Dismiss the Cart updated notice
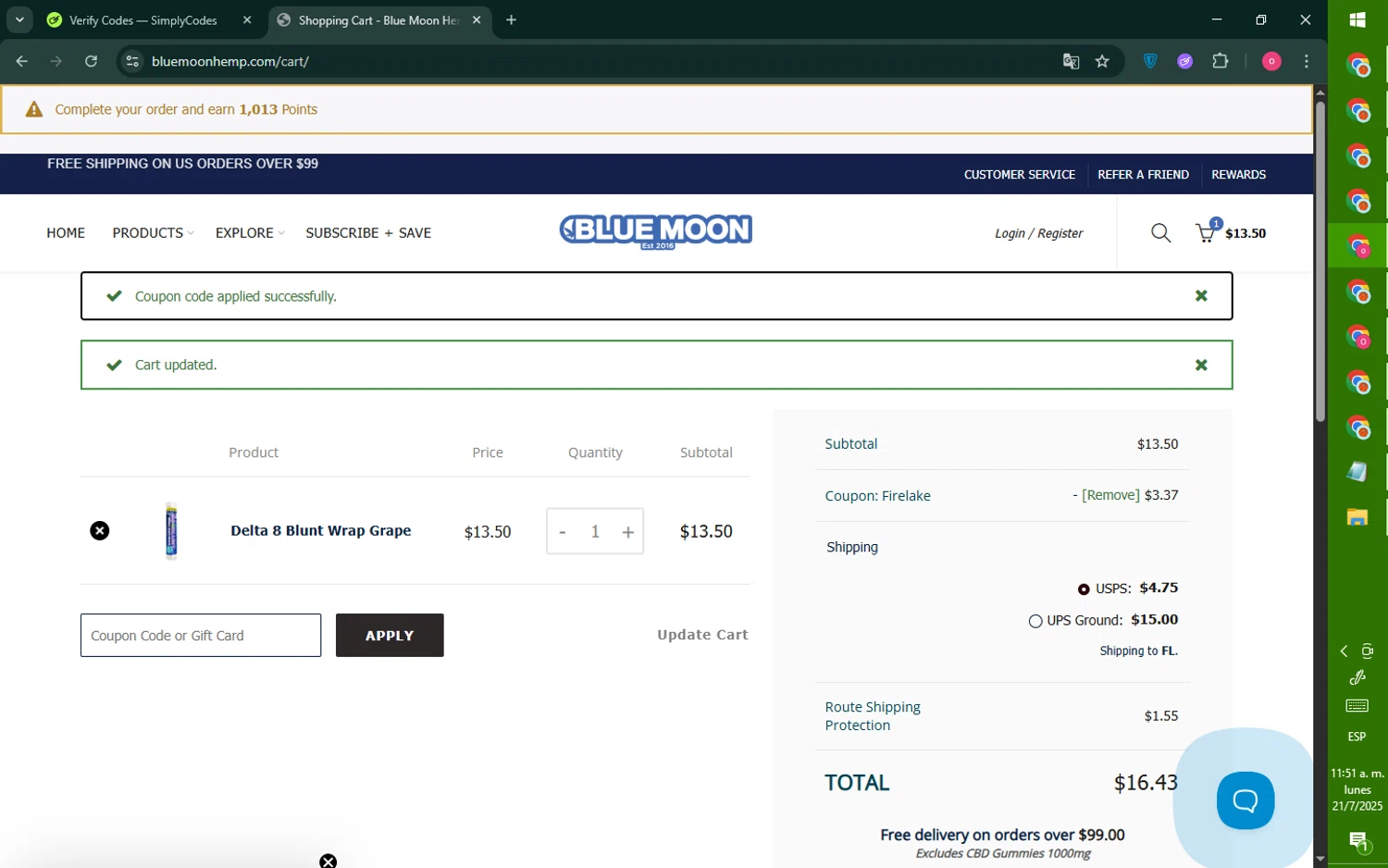Viewport: 1388px width, 868px height. pos(1201,365)
